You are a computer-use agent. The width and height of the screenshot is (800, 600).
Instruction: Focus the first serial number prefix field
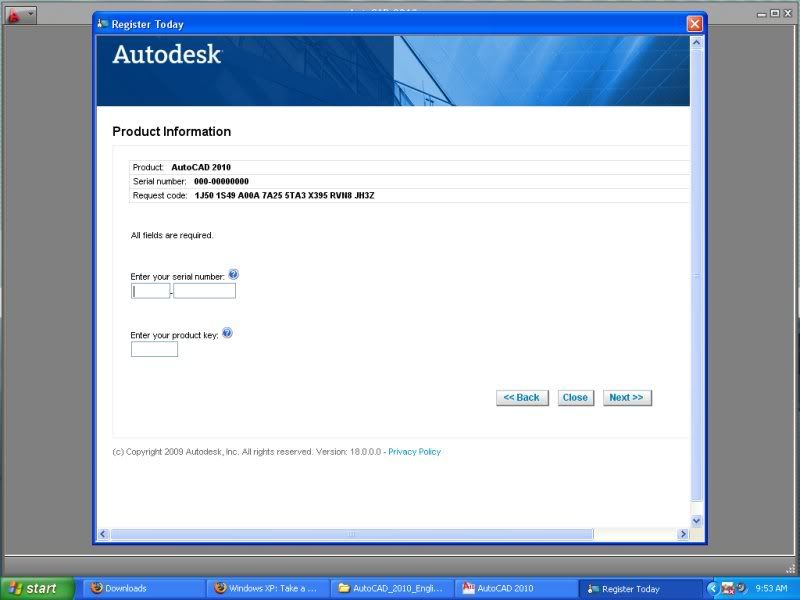coord(151,291)
